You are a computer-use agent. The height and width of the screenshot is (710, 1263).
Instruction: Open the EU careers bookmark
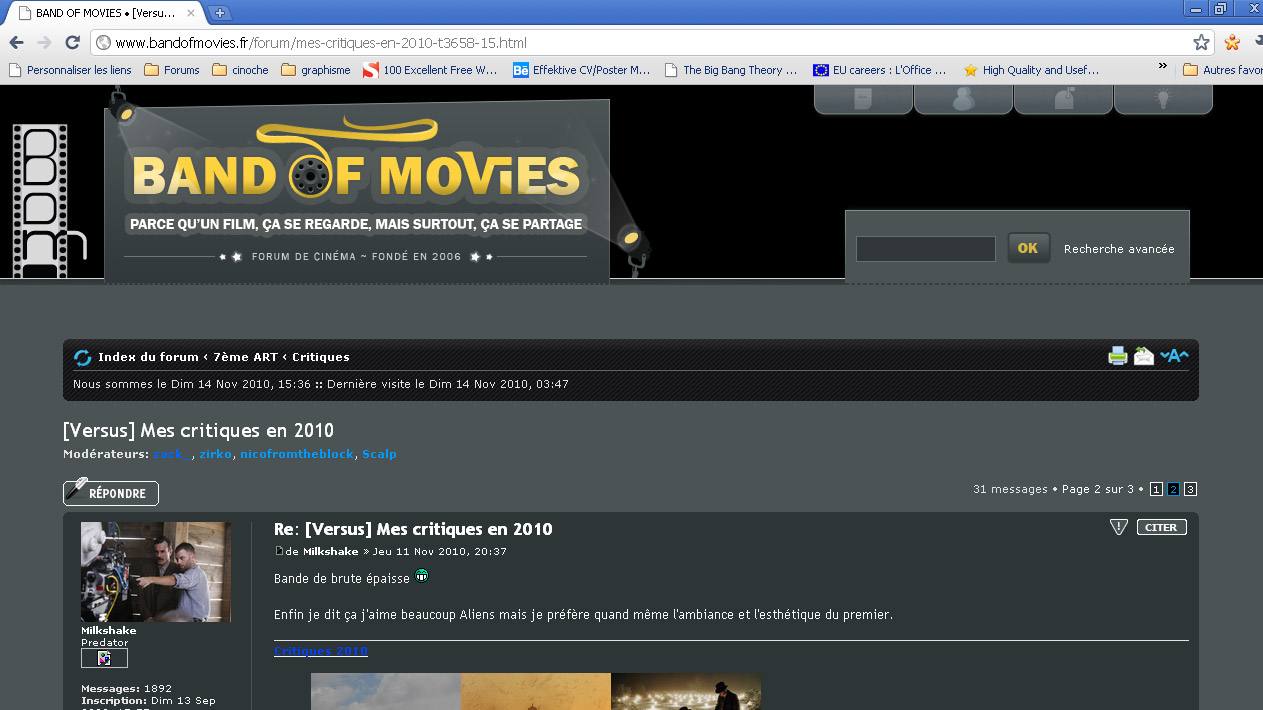[x=880, y=70]
